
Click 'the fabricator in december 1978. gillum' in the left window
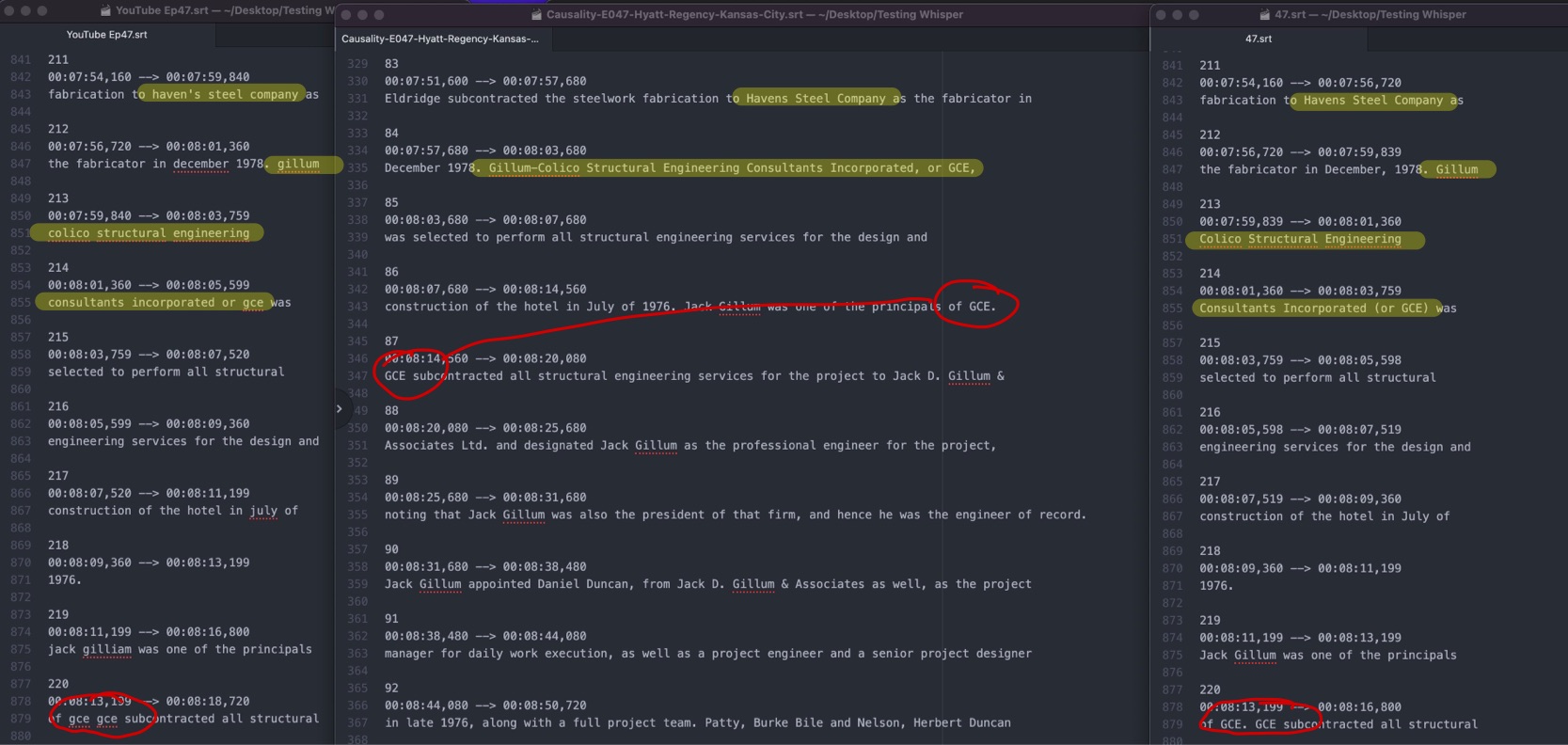tap(183, 165)
